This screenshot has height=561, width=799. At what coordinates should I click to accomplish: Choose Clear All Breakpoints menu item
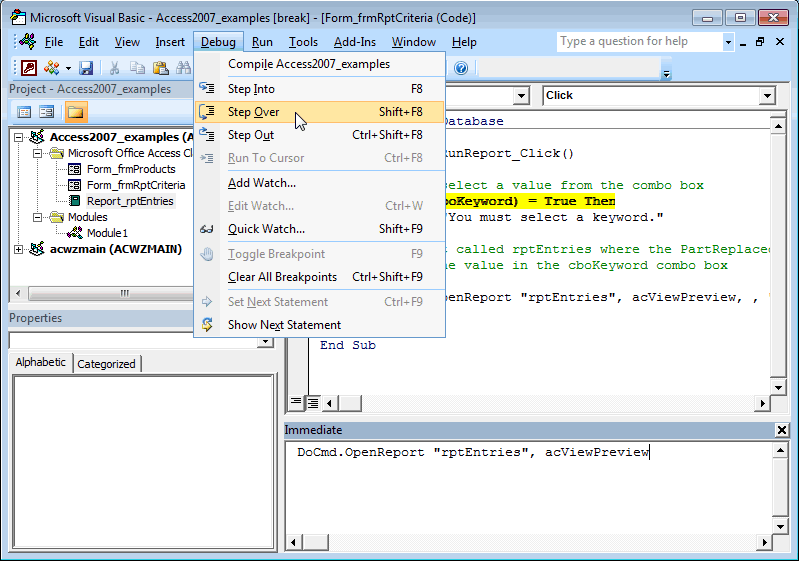pos(319,277)
